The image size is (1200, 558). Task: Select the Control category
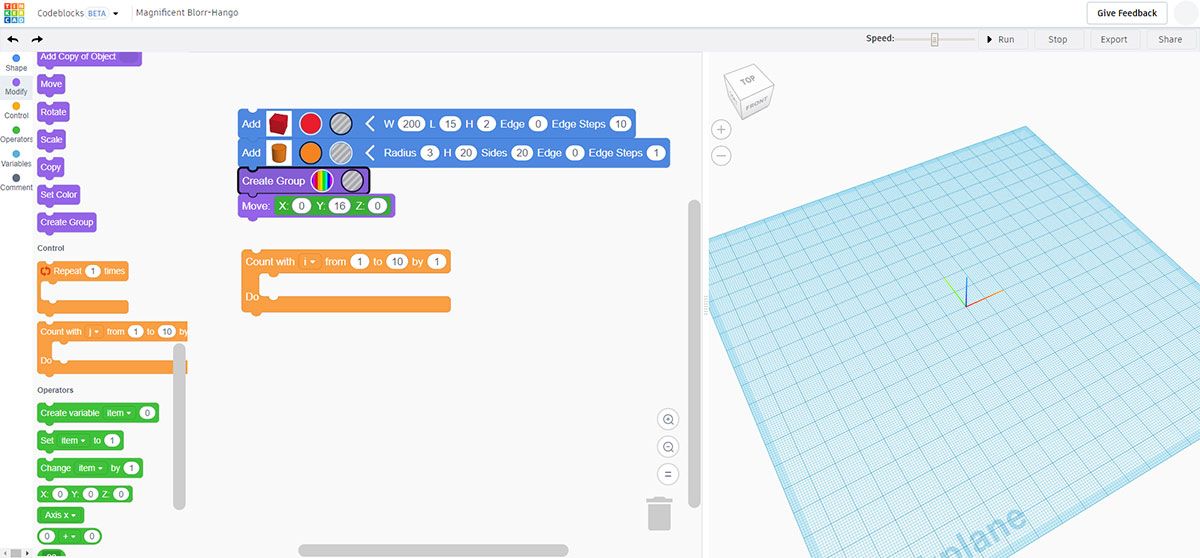(x=16, y=111)
